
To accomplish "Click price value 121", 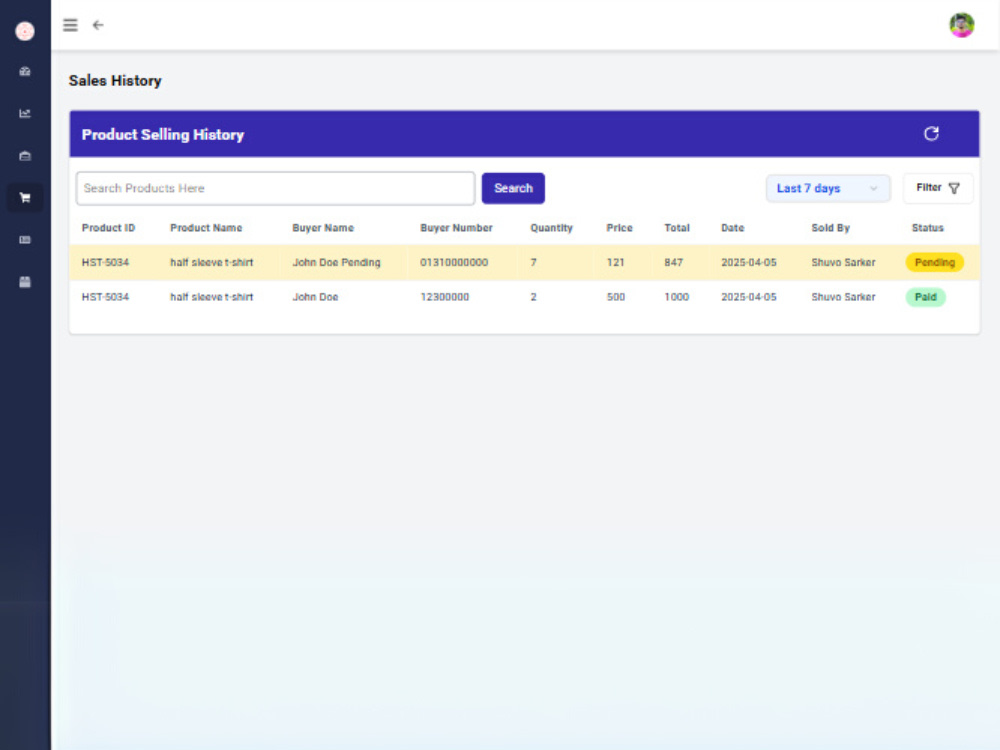I will (615, 262).
